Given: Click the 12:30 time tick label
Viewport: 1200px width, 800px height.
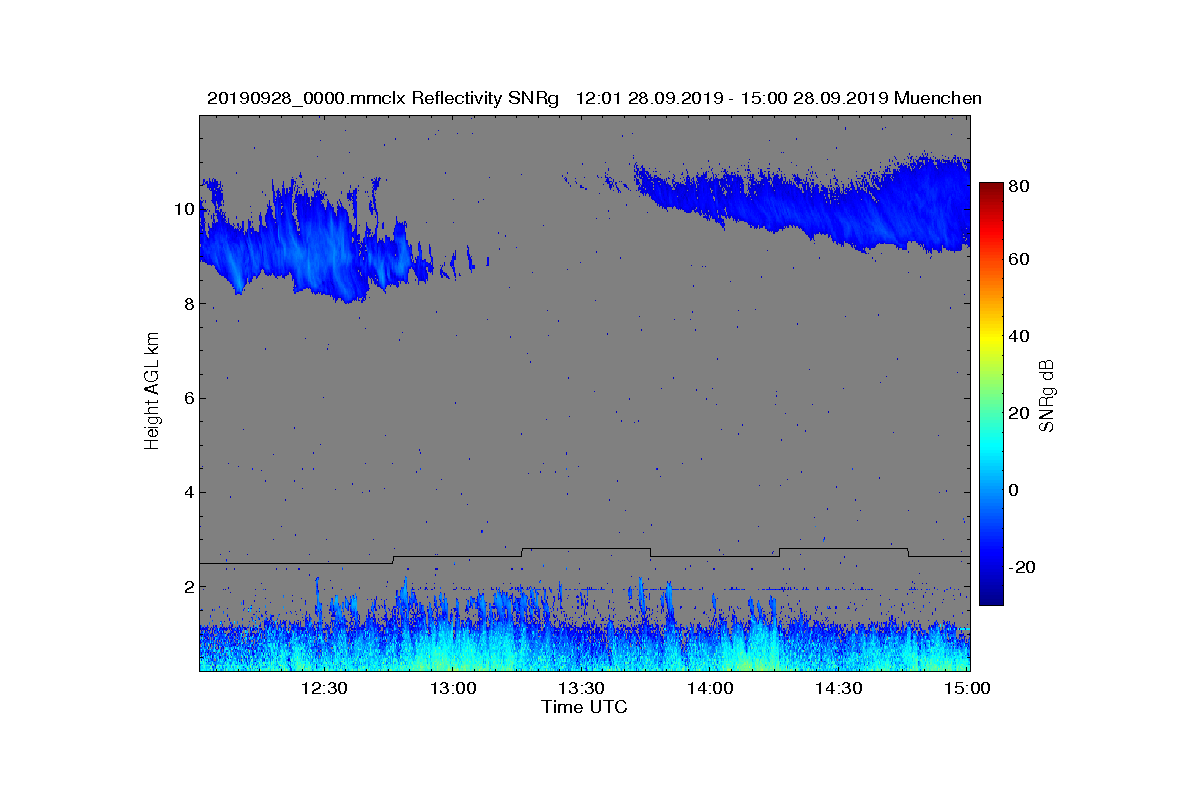Looking at the screenshot, I should tap(323, 688).
